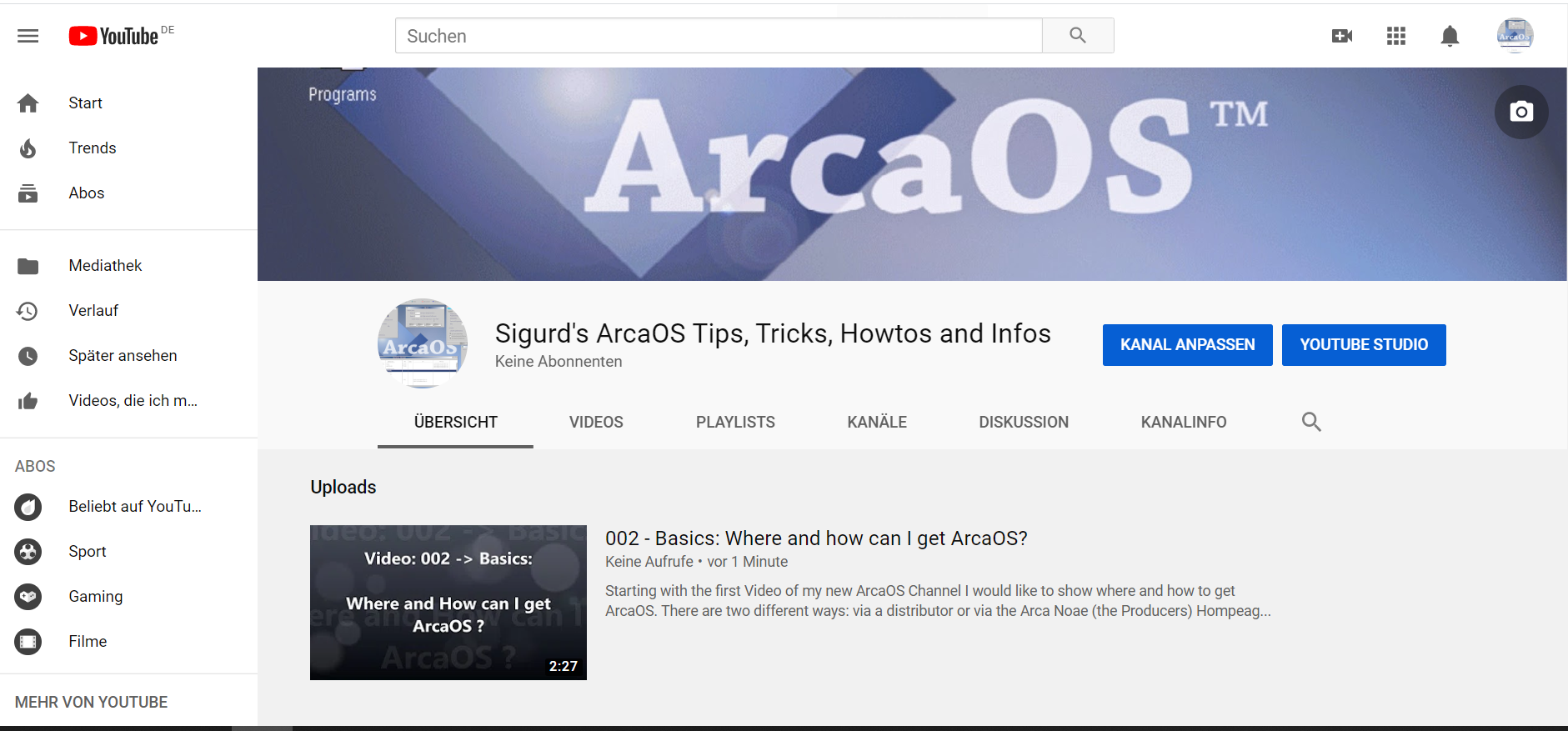The width and height of the screenshot is (1568, 731).
Task: Open the Start sidebar link
Action: click(x=85, y=103)
